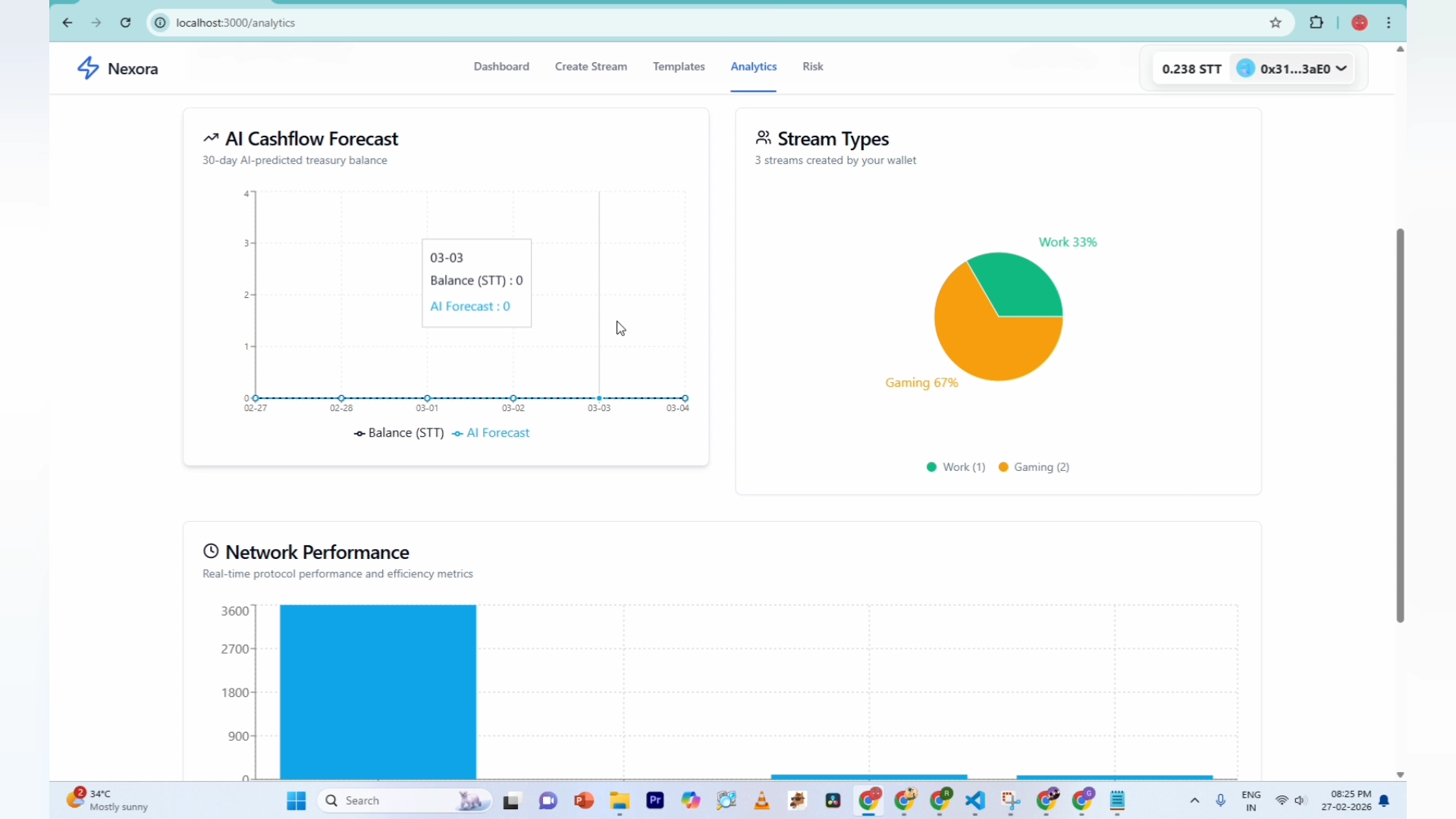Click the Gaming (2) orange legend swatch

coord(1003,467)
